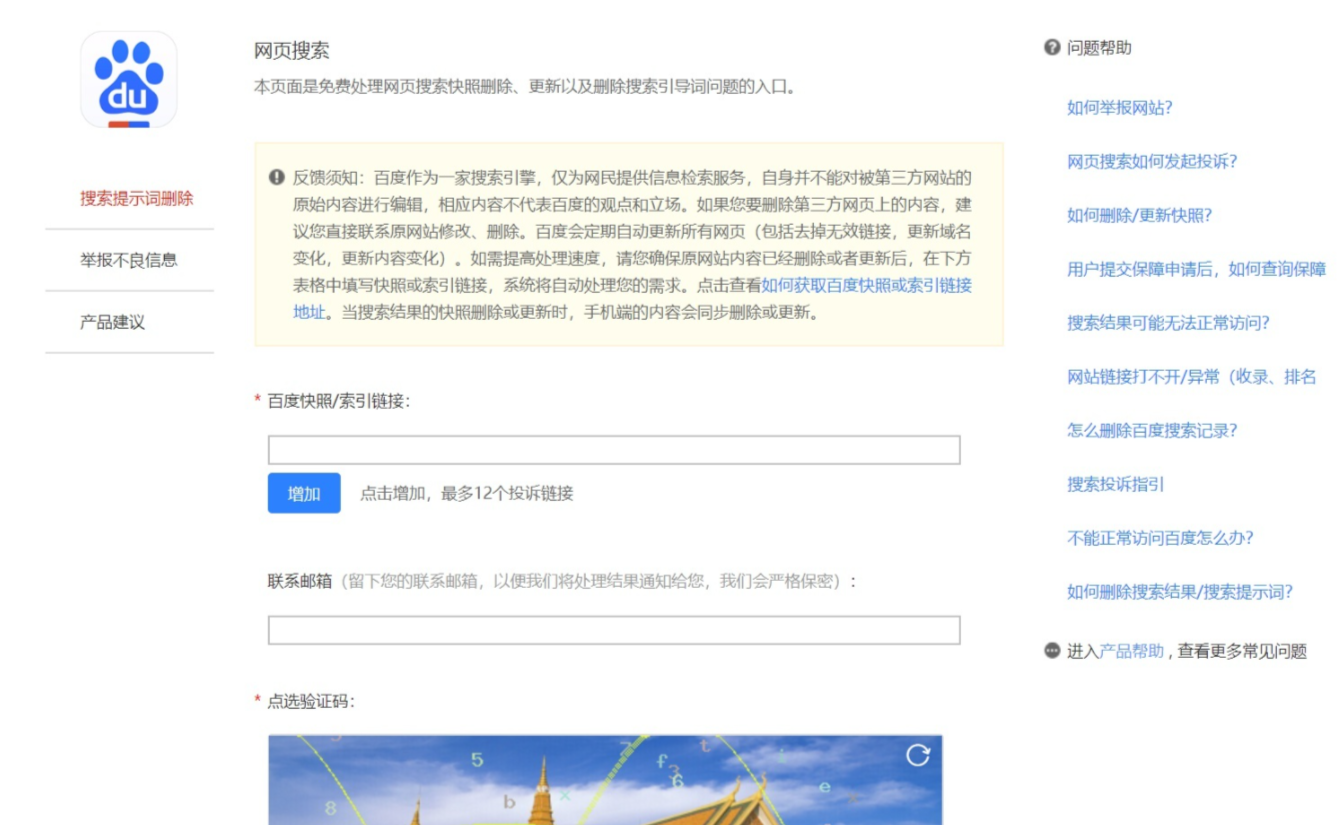The height and width of the screenshot is (825, 1343).
Task: Open help link 网站链接打不开/异常
Action: click(1192, 377)
